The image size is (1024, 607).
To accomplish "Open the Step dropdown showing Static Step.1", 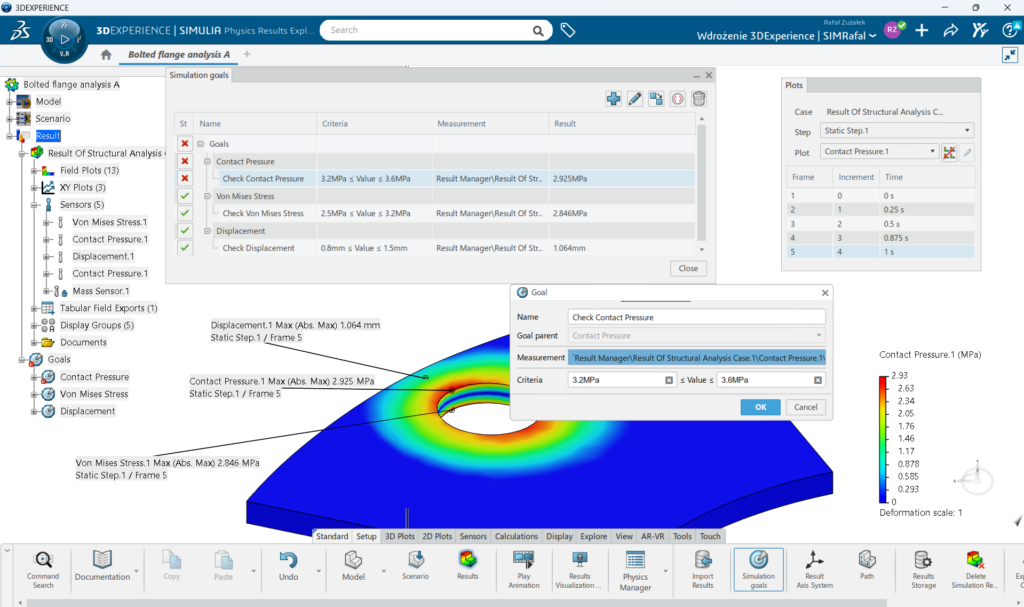I will coord(897,131).
